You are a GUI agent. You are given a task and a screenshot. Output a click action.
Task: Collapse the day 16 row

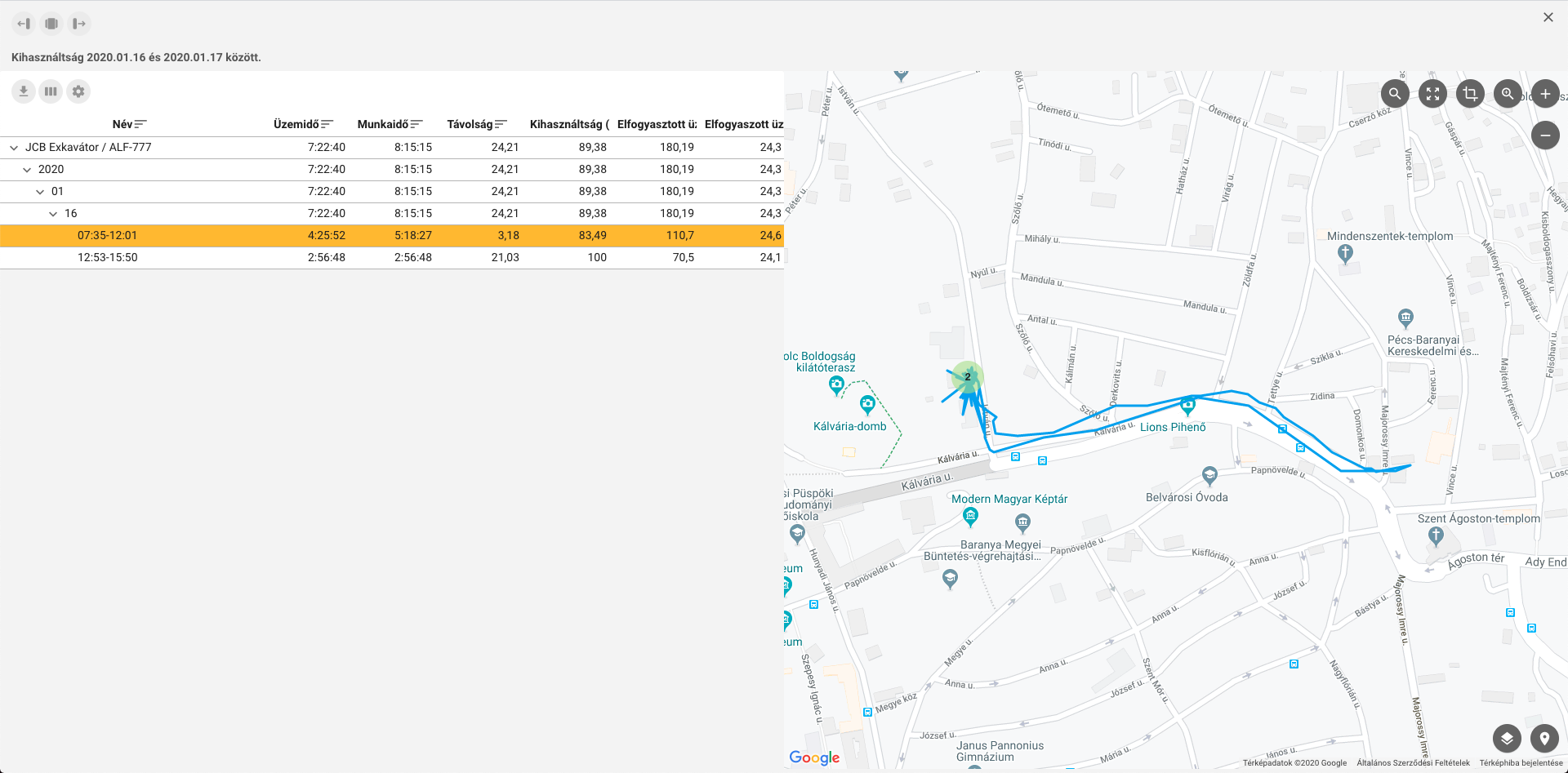coord(53,214)
